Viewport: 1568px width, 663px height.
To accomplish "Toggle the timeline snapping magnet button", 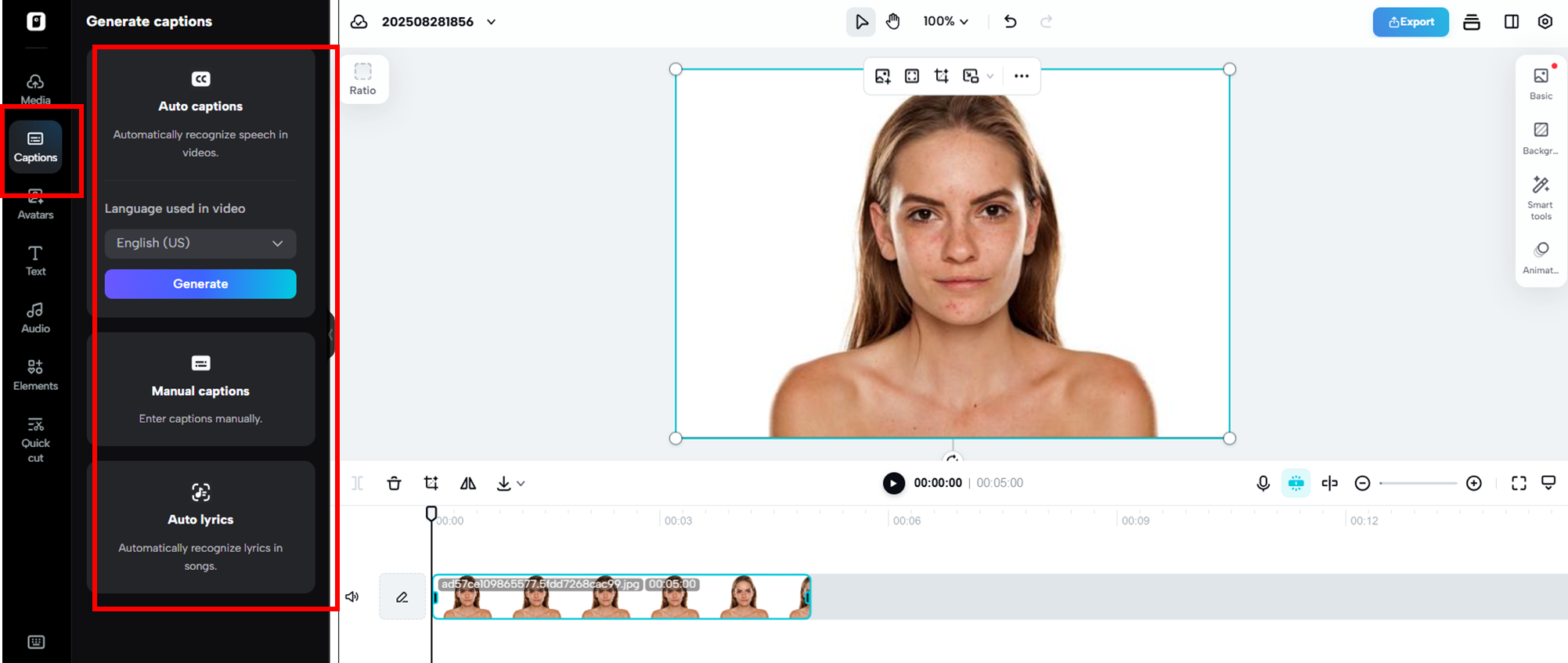I will 1296,483.
